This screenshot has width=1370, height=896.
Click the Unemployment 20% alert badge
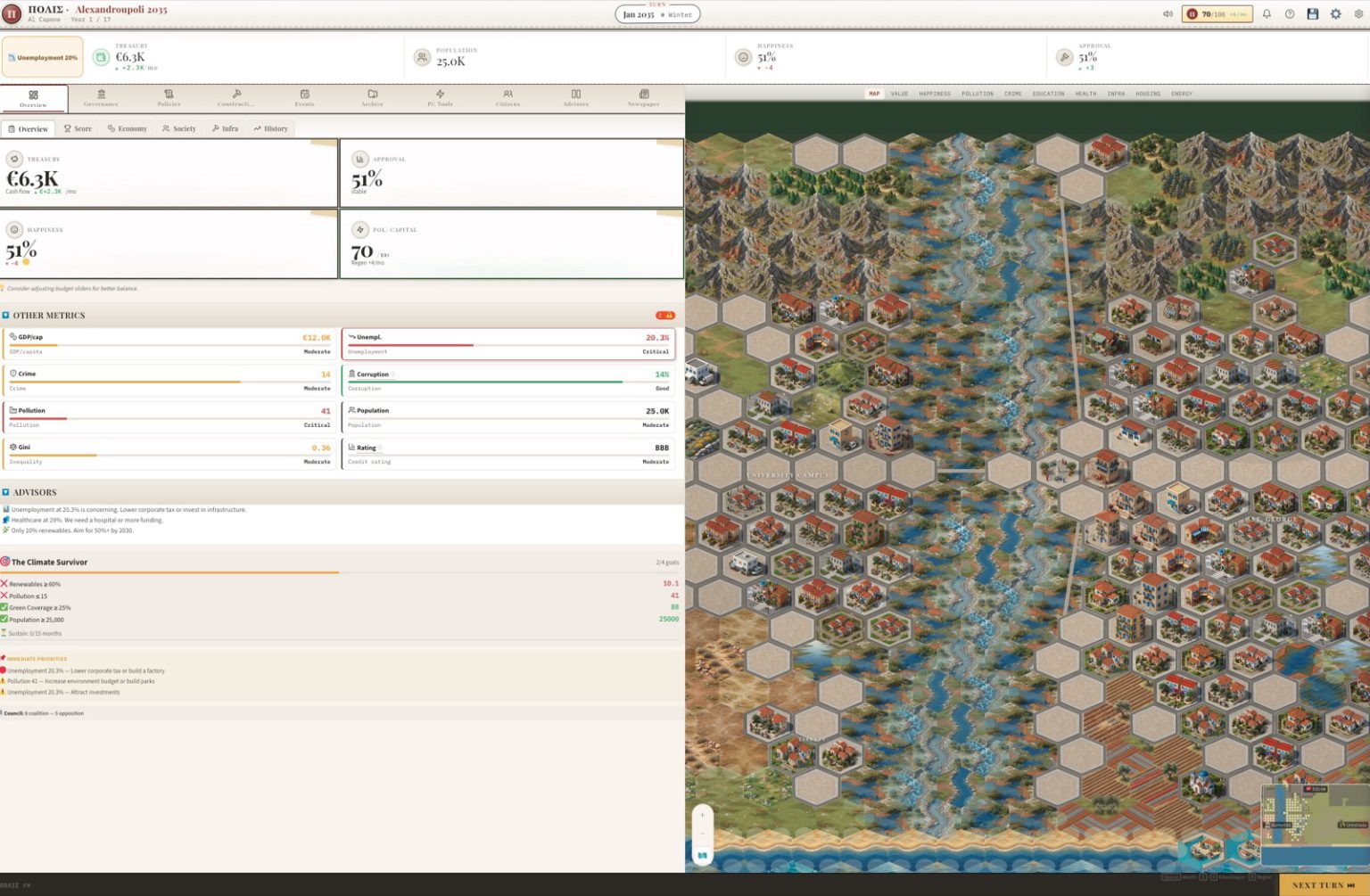pos(43,58)
